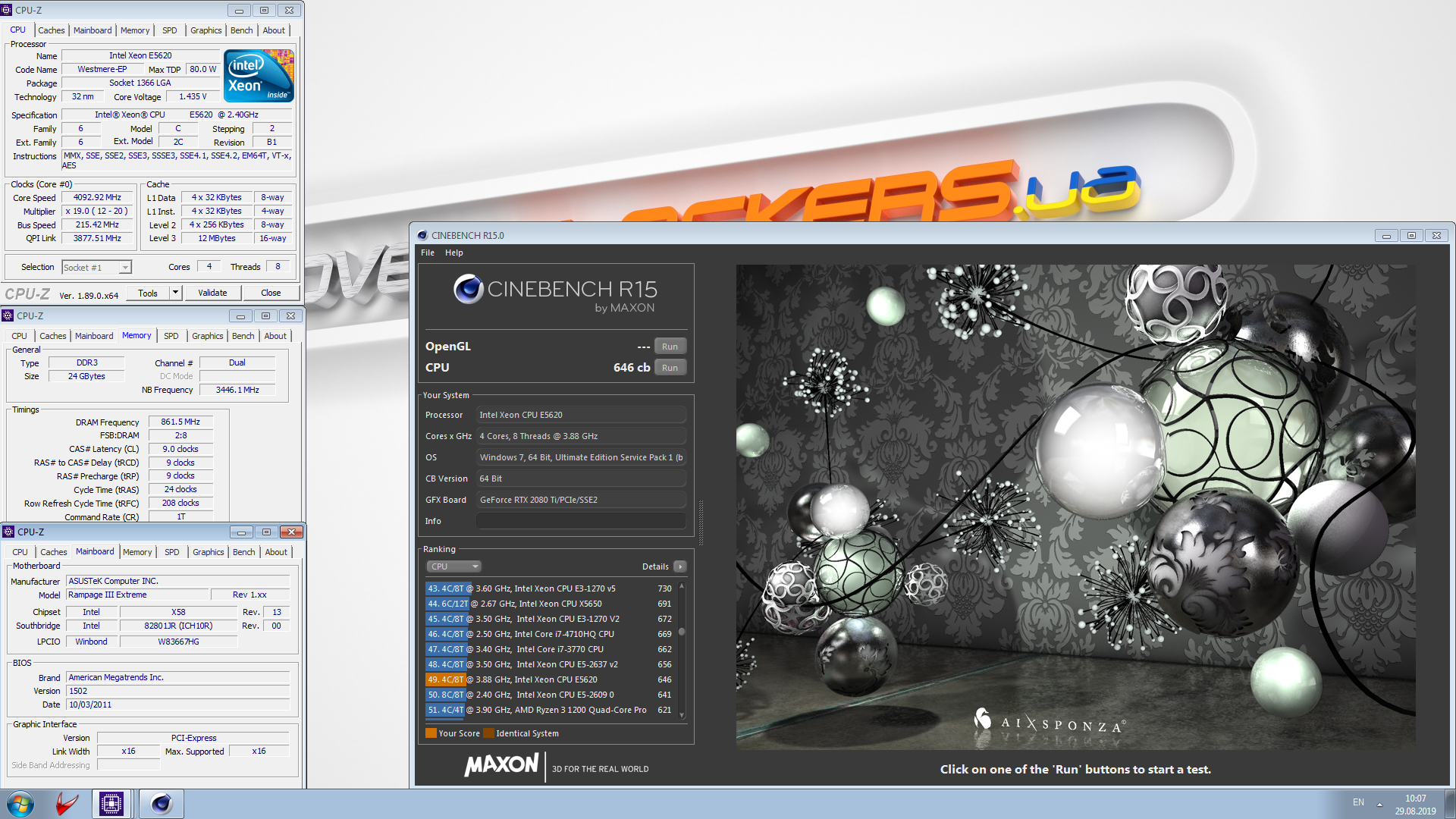Screen dimensions: 1456x819
Task: Open the CPU ranking filter dropdown
Action: pyautogui.click(x=453, y=566)
